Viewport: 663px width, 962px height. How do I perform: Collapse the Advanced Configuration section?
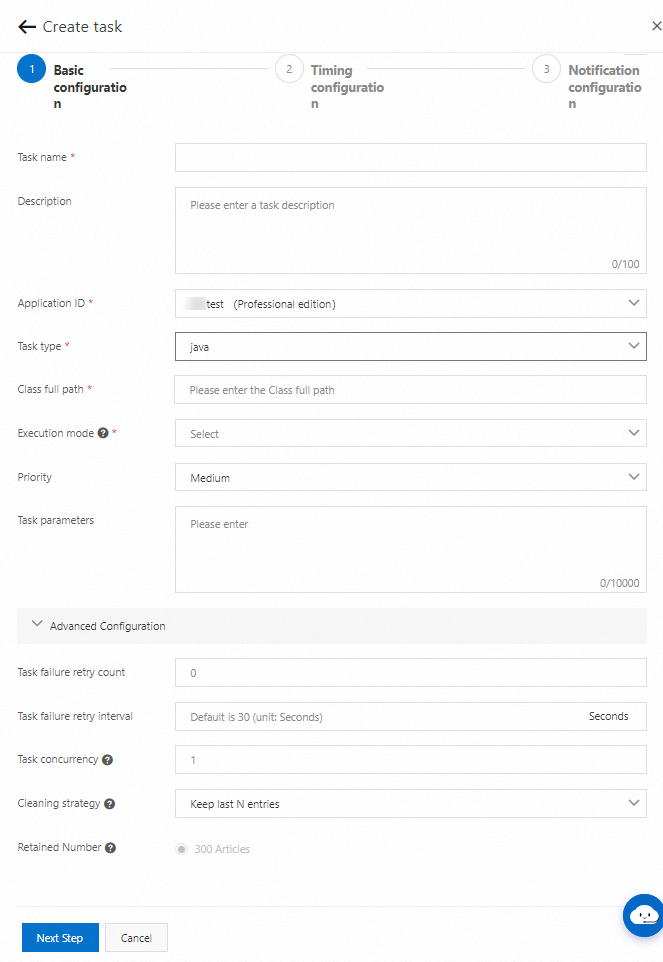pos(38,625)
